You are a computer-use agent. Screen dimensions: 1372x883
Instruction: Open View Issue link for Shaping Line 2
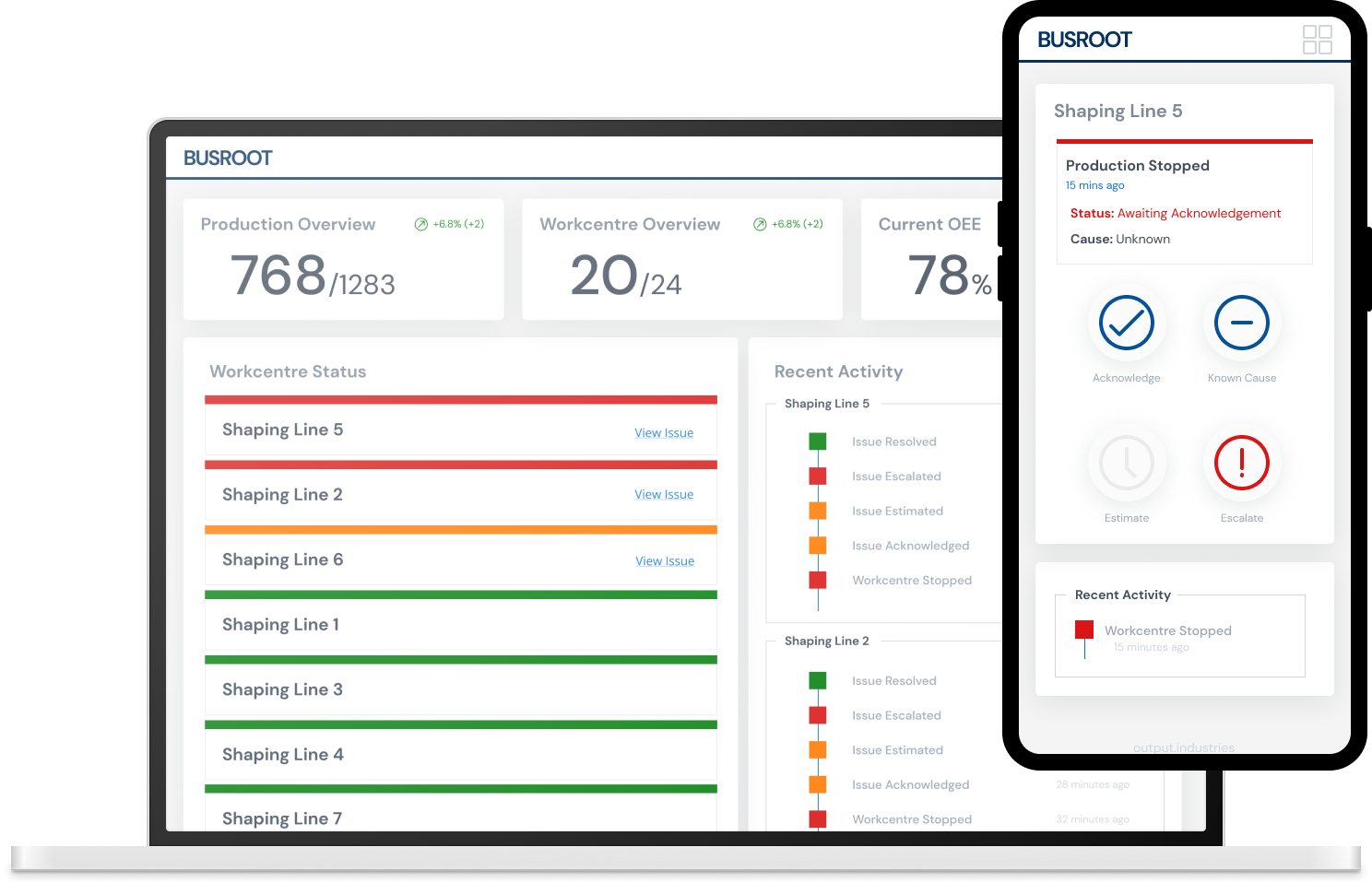[664, 495]
